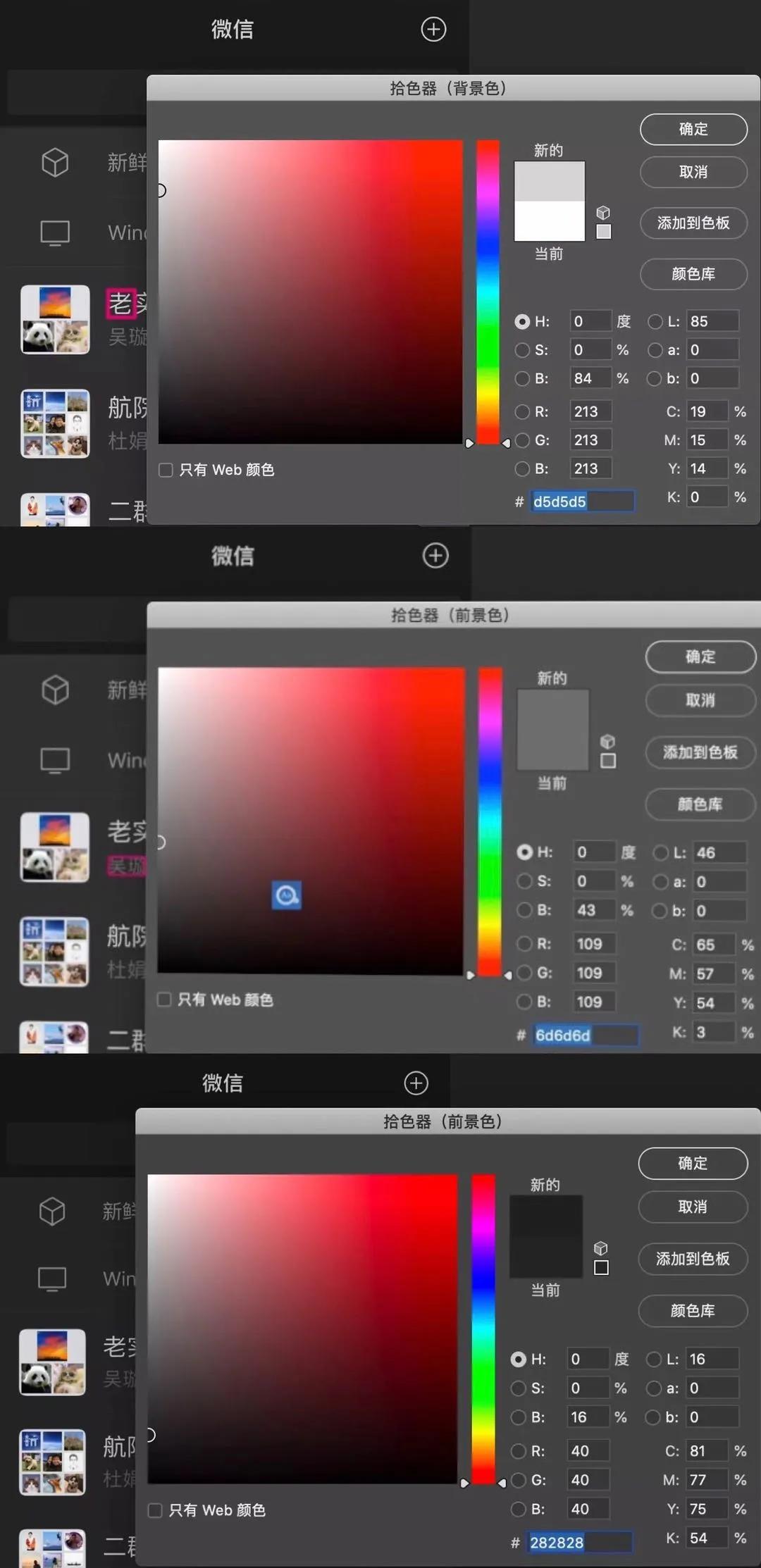This screenshot has height=1568, width=761.
Task: Enable 只有 Web 颜色 in the 282828 picker
Action: pos(155,1510)
